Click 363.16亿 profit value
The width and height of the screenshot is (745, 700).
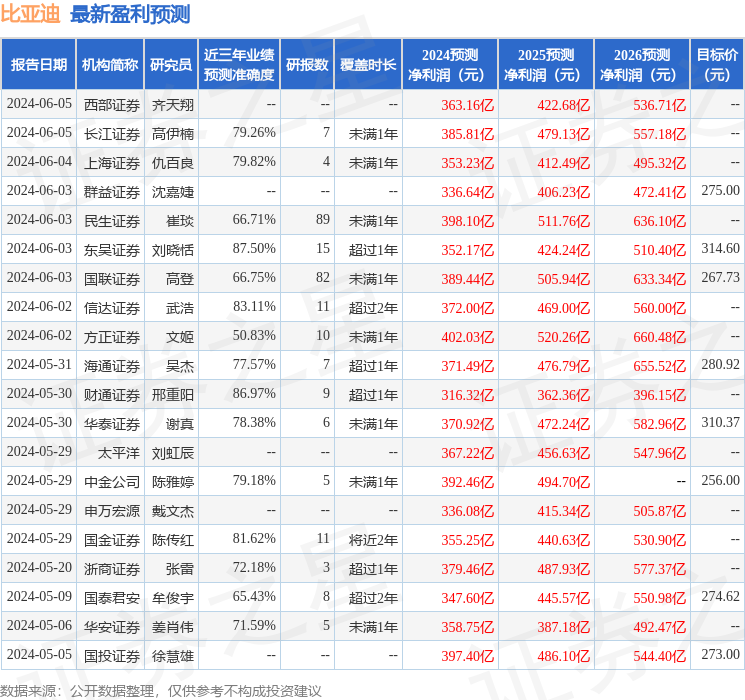[468, 105]
